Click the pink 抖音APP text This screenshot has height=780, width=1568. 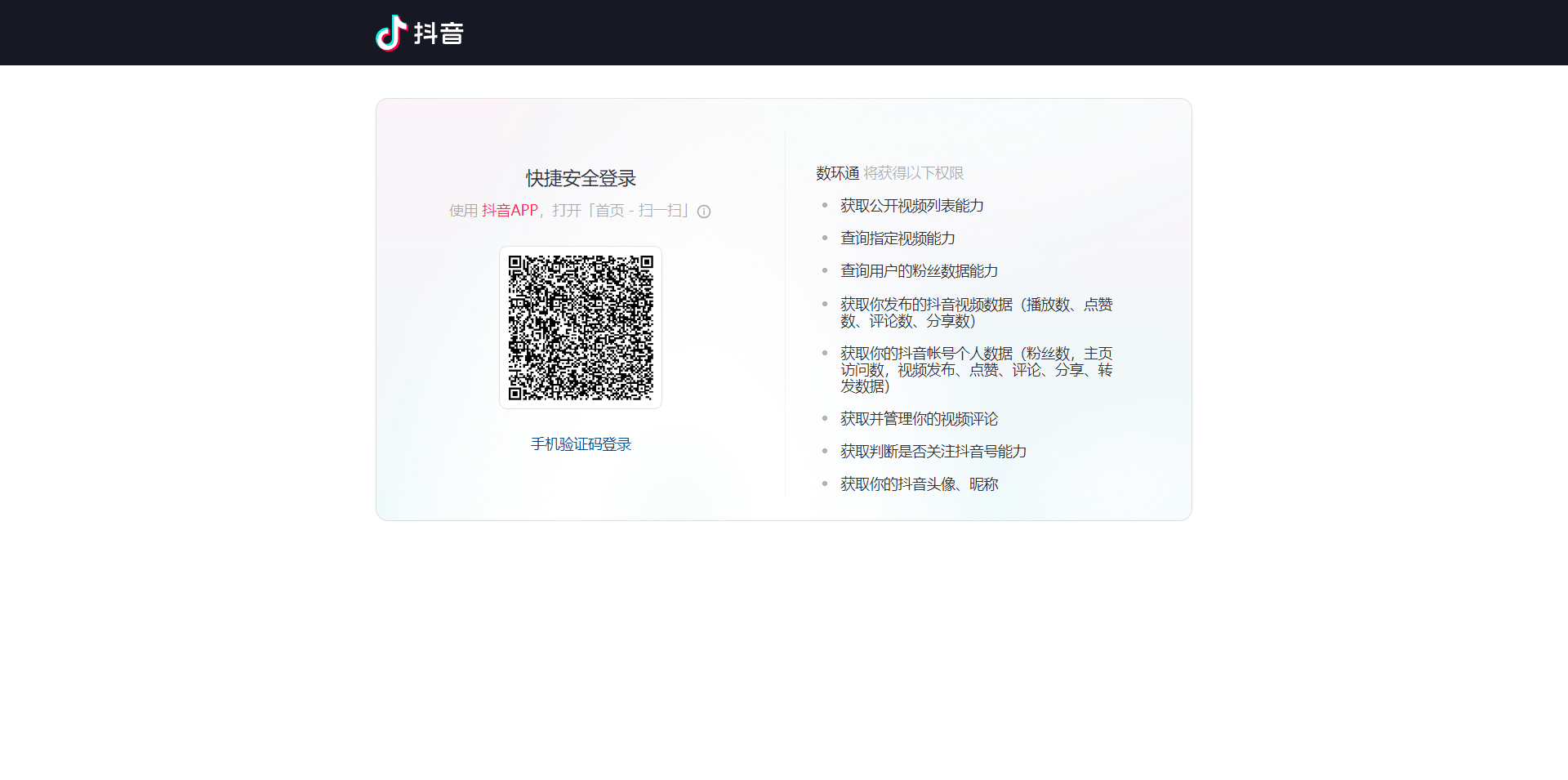point(510,211)
